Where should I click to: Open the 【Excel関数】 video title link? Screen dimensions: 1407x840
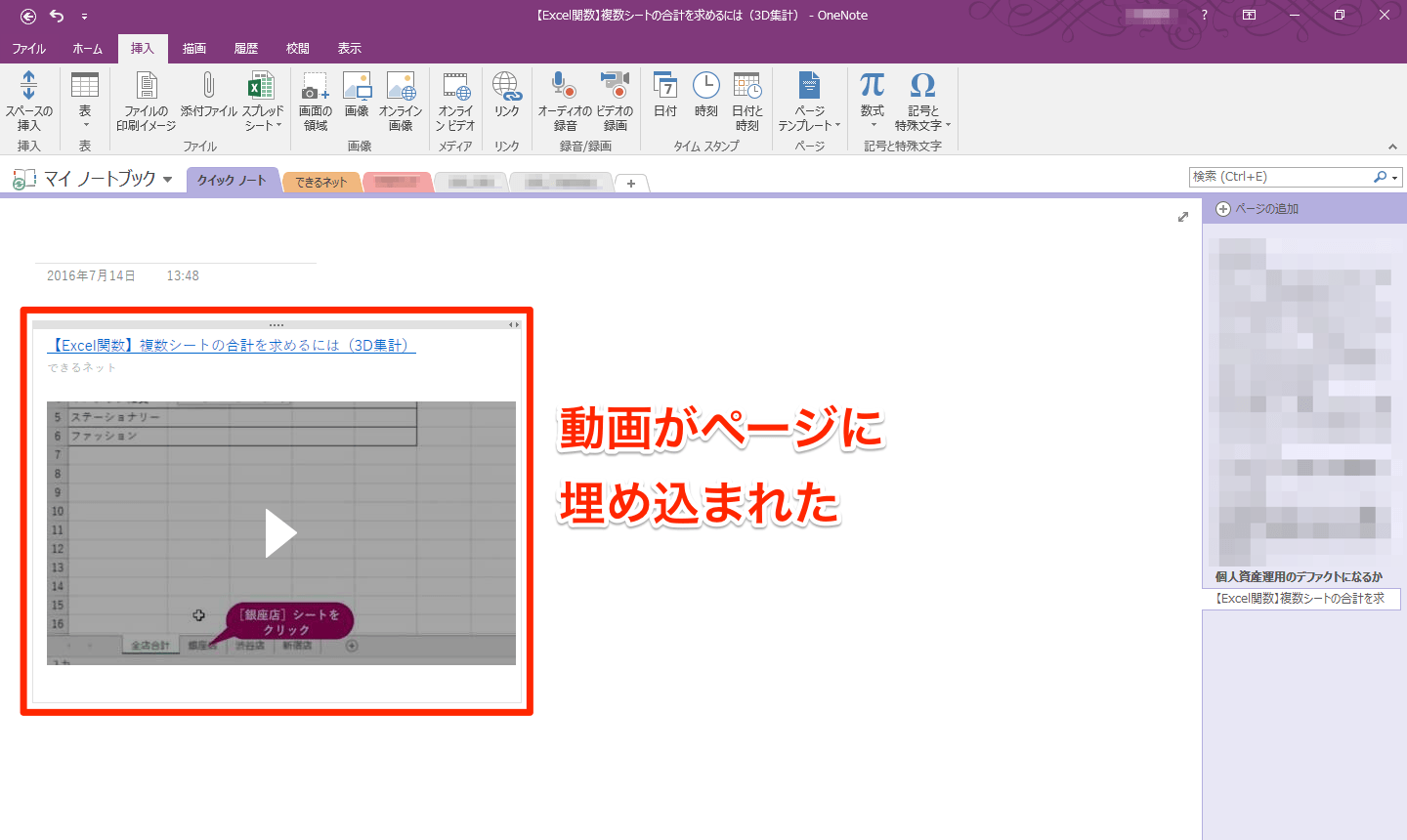(x=232, y=345)
